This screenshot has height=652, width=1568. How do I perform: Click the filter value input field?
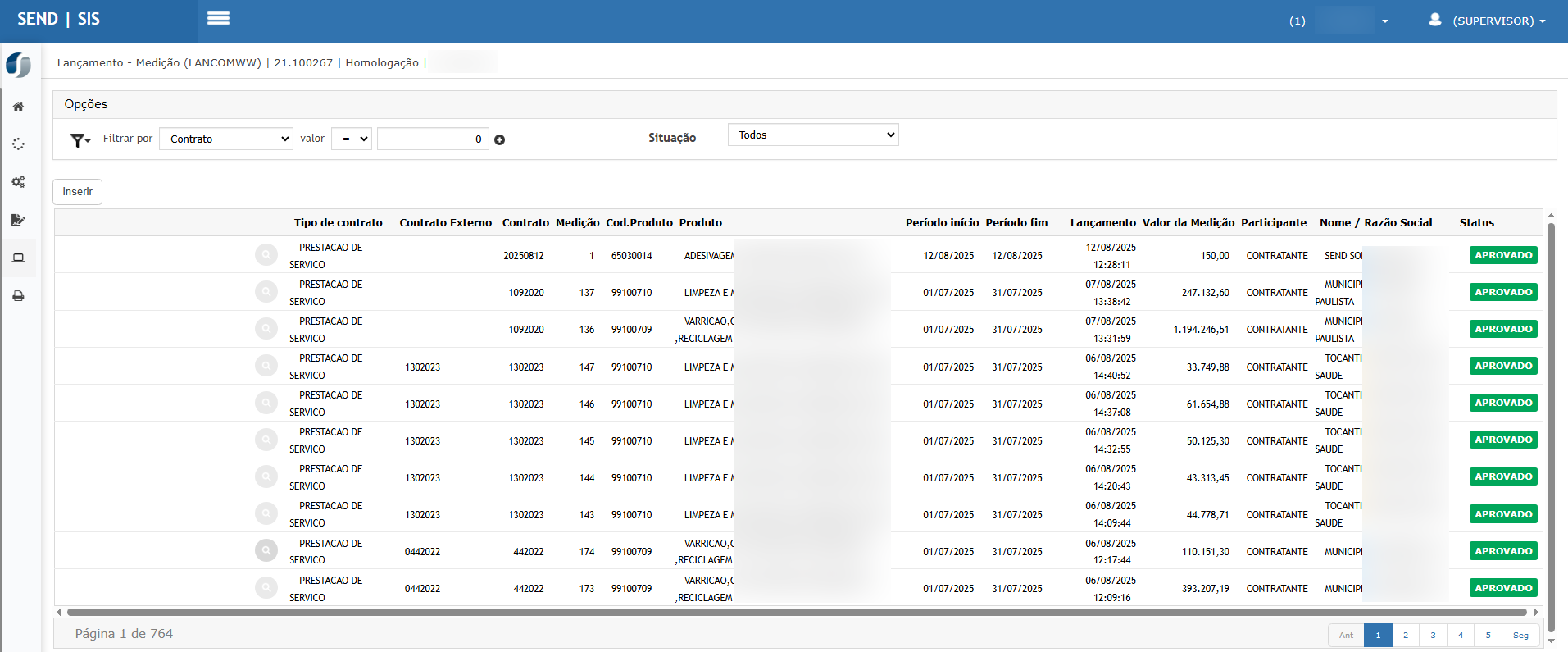(433, 139)
